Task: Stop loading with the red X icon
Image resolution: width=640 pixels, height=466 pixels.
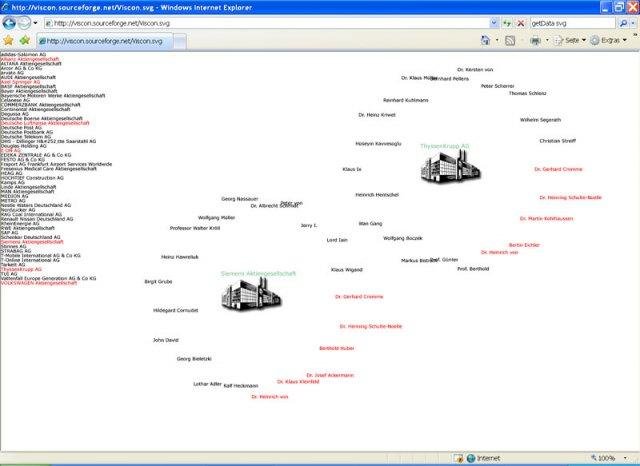Action: (x=521, y=23)
